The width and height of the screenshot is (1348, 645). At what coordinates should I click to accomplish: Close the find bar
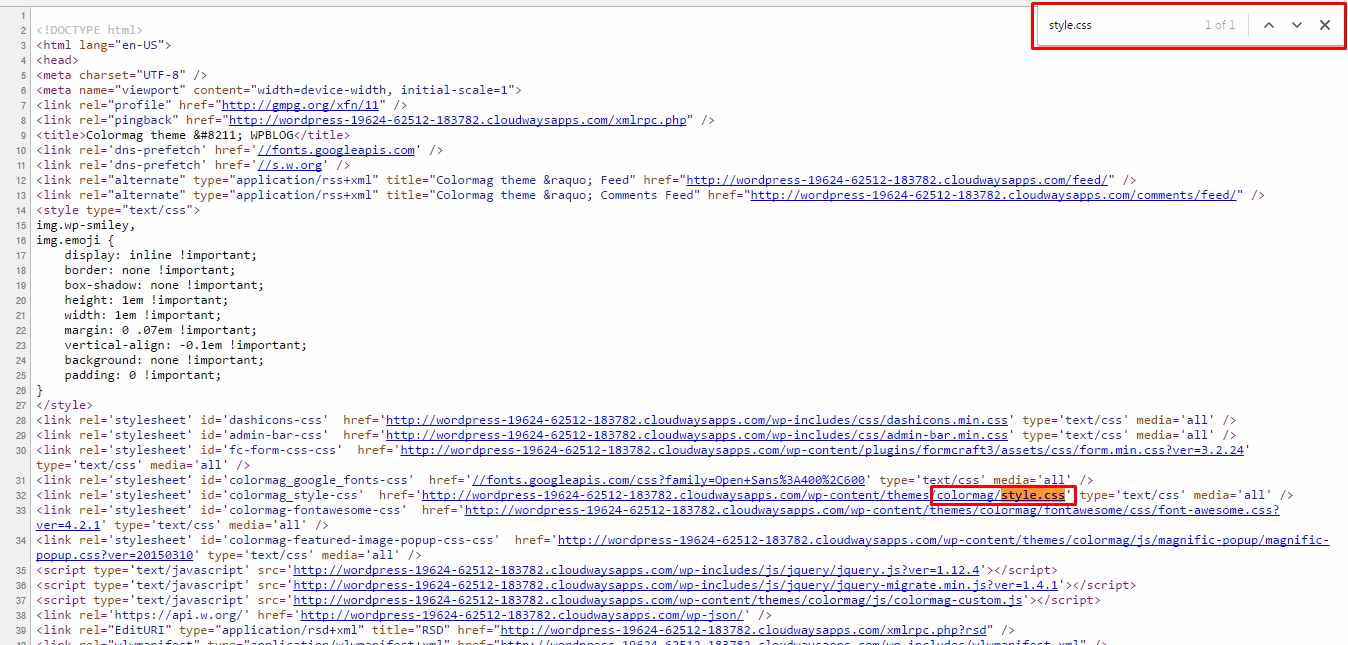[1325, 25]
